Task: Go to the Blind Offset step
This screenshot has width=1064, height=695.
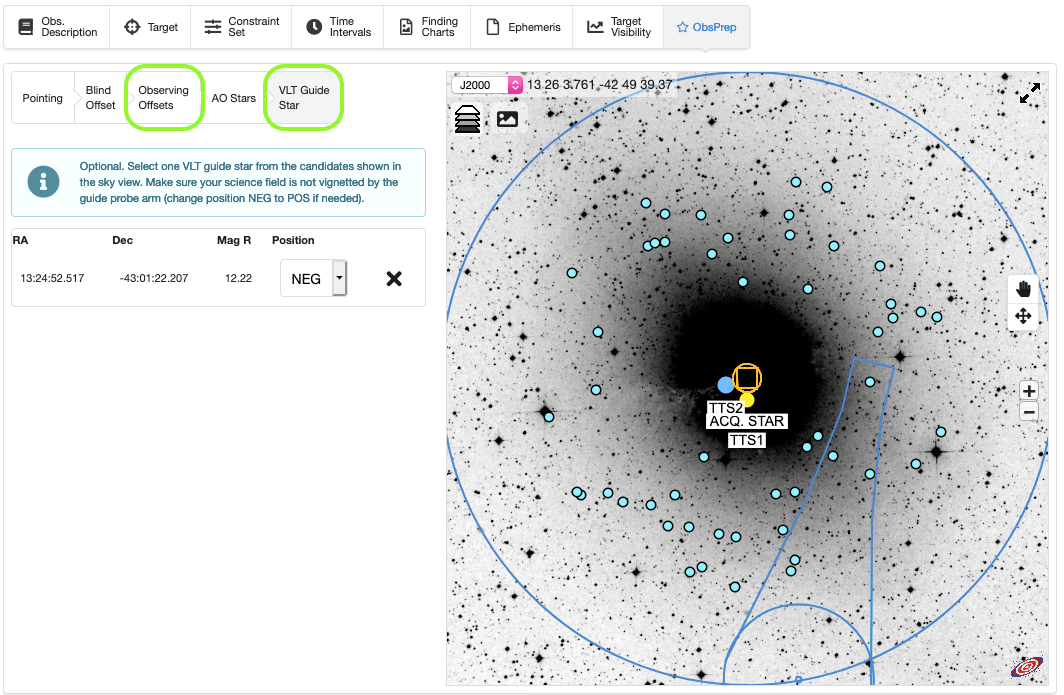Action: 100,98
